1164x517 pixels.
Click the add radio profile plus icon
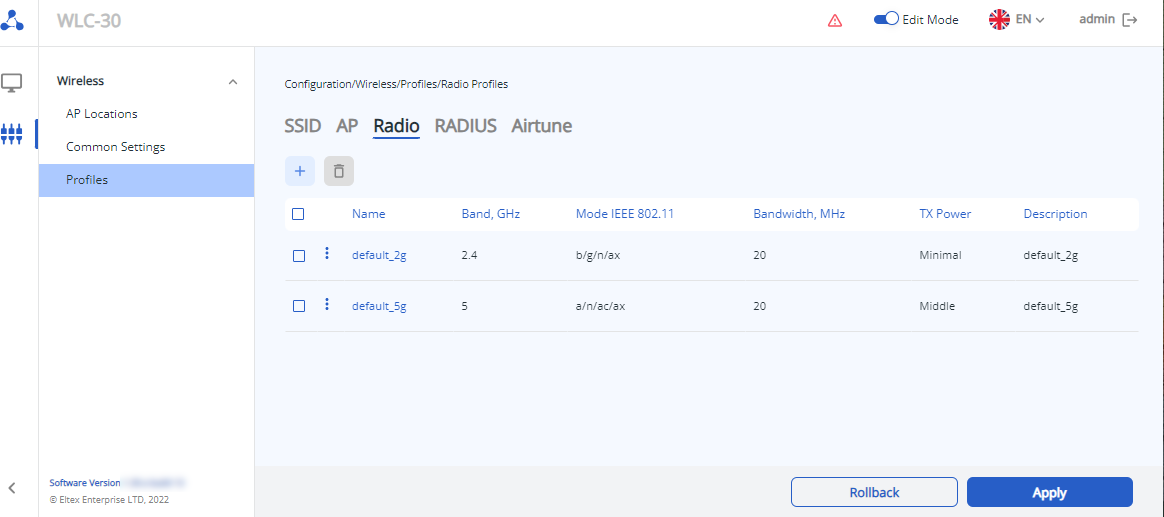(x=300, y=171)
